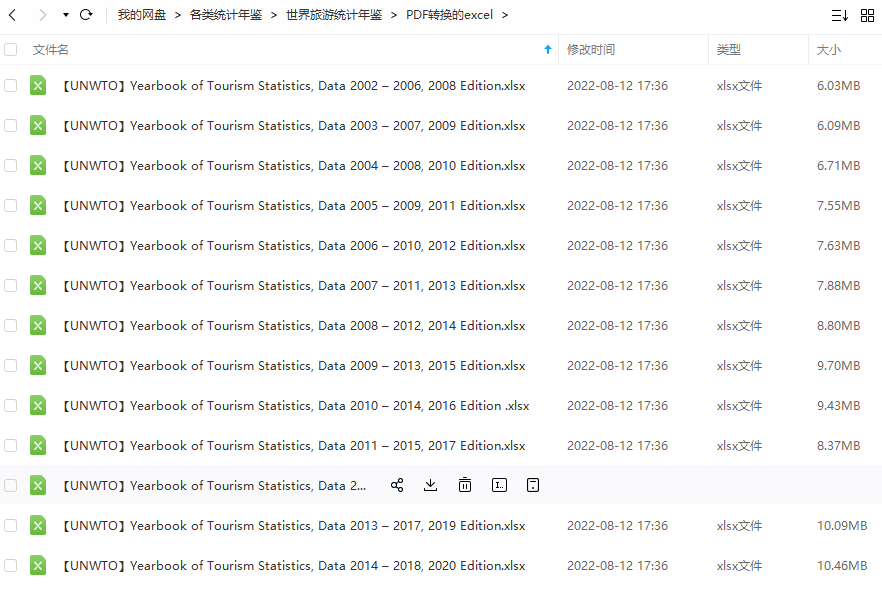
Task: Switch to grid view
Action: click(867, 16)
